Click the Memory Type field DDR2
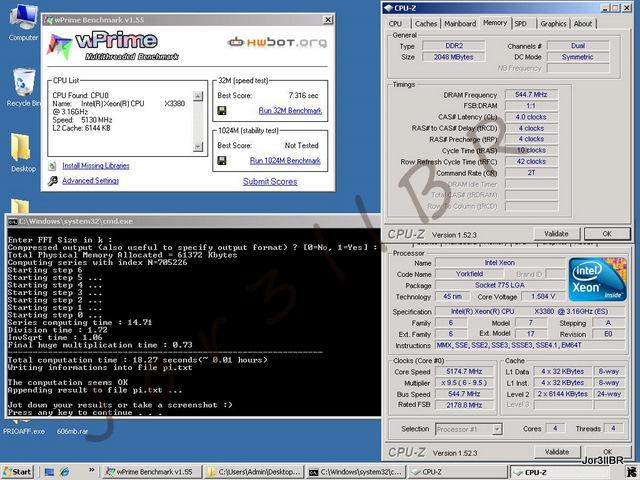The height and width of the screenshot is (480, 640). [453, 46]
